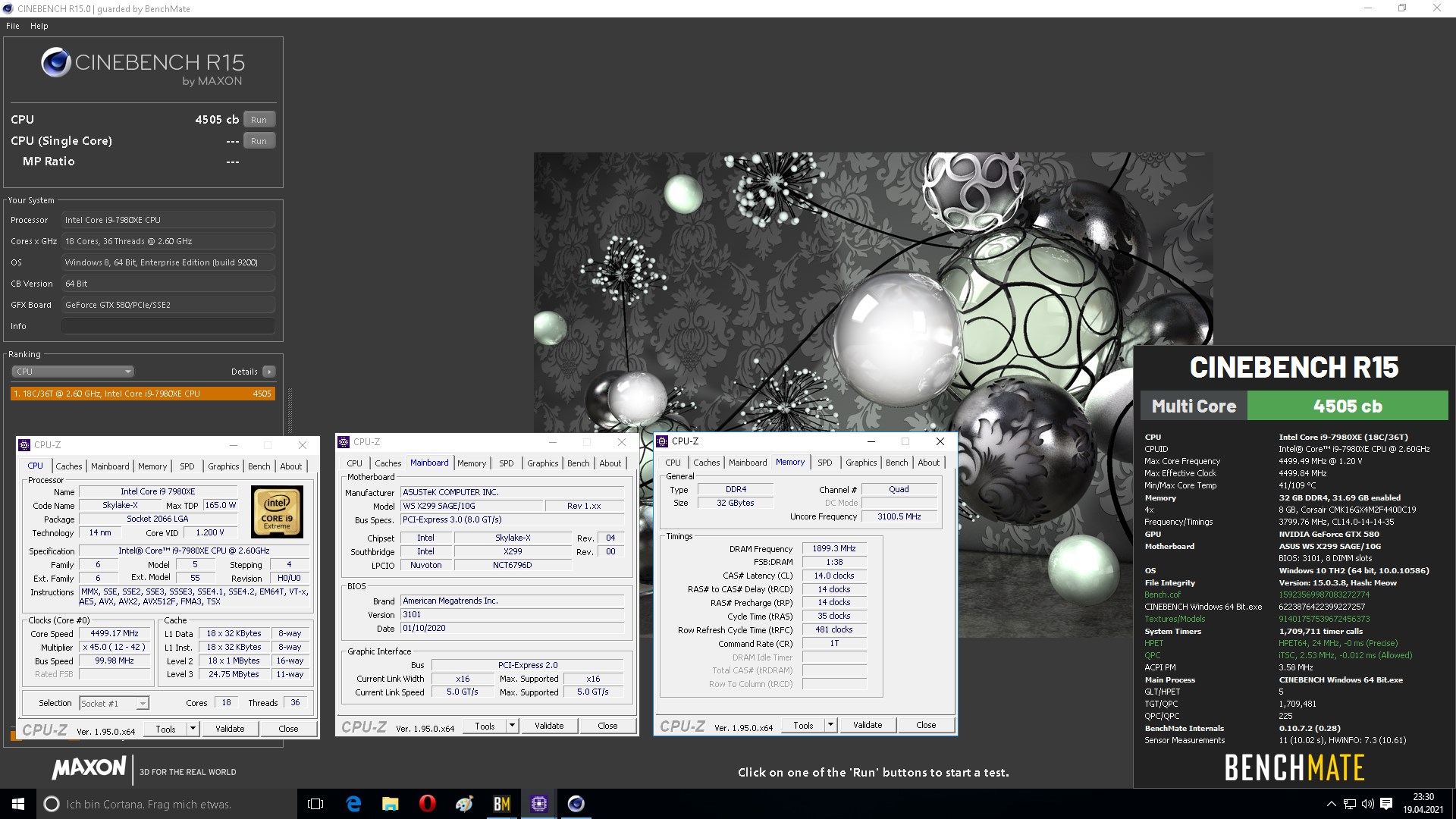
Task: Click the Intel Core i9 Extreme logo
Action: [x=277, y=512]
